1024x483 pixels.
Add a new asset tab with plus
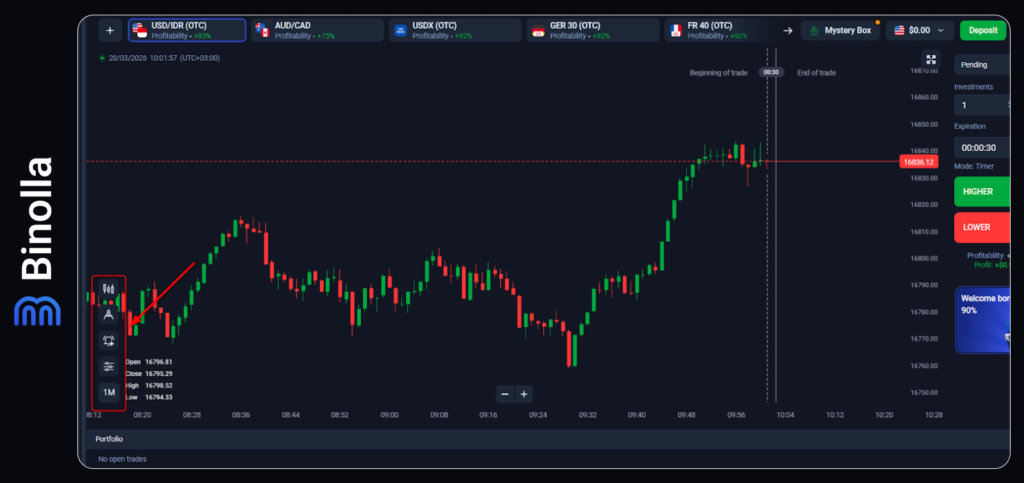click(110, 30)
